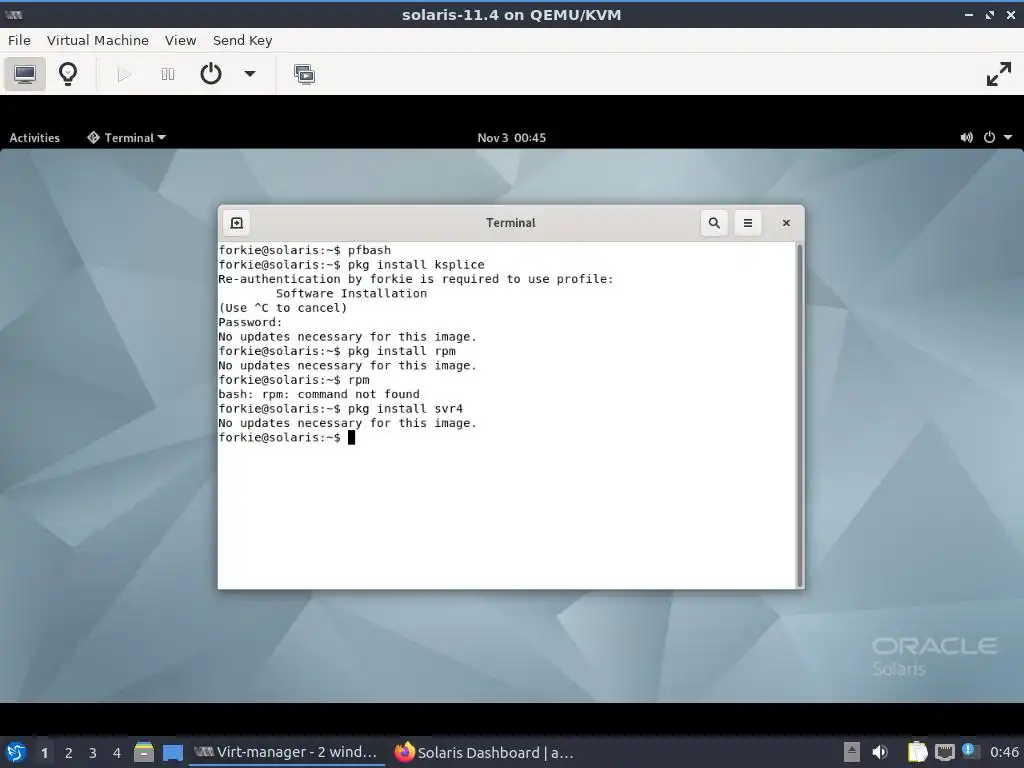Switch the VM console to fullscreen
Image resolution: width=1024 pixels, height=768 pixels.
tap(999, 74)
